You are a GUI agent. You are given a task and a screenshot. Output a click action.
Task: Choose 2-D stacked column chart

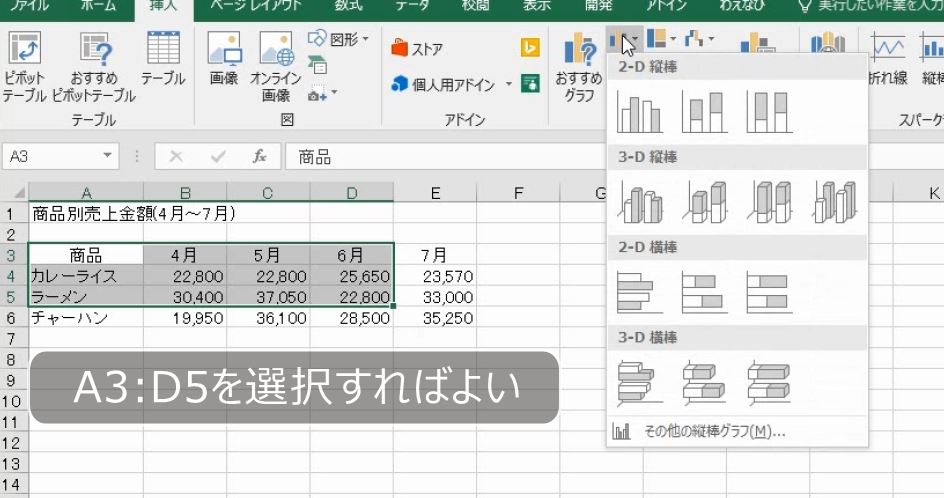click(x=704, y=112)
